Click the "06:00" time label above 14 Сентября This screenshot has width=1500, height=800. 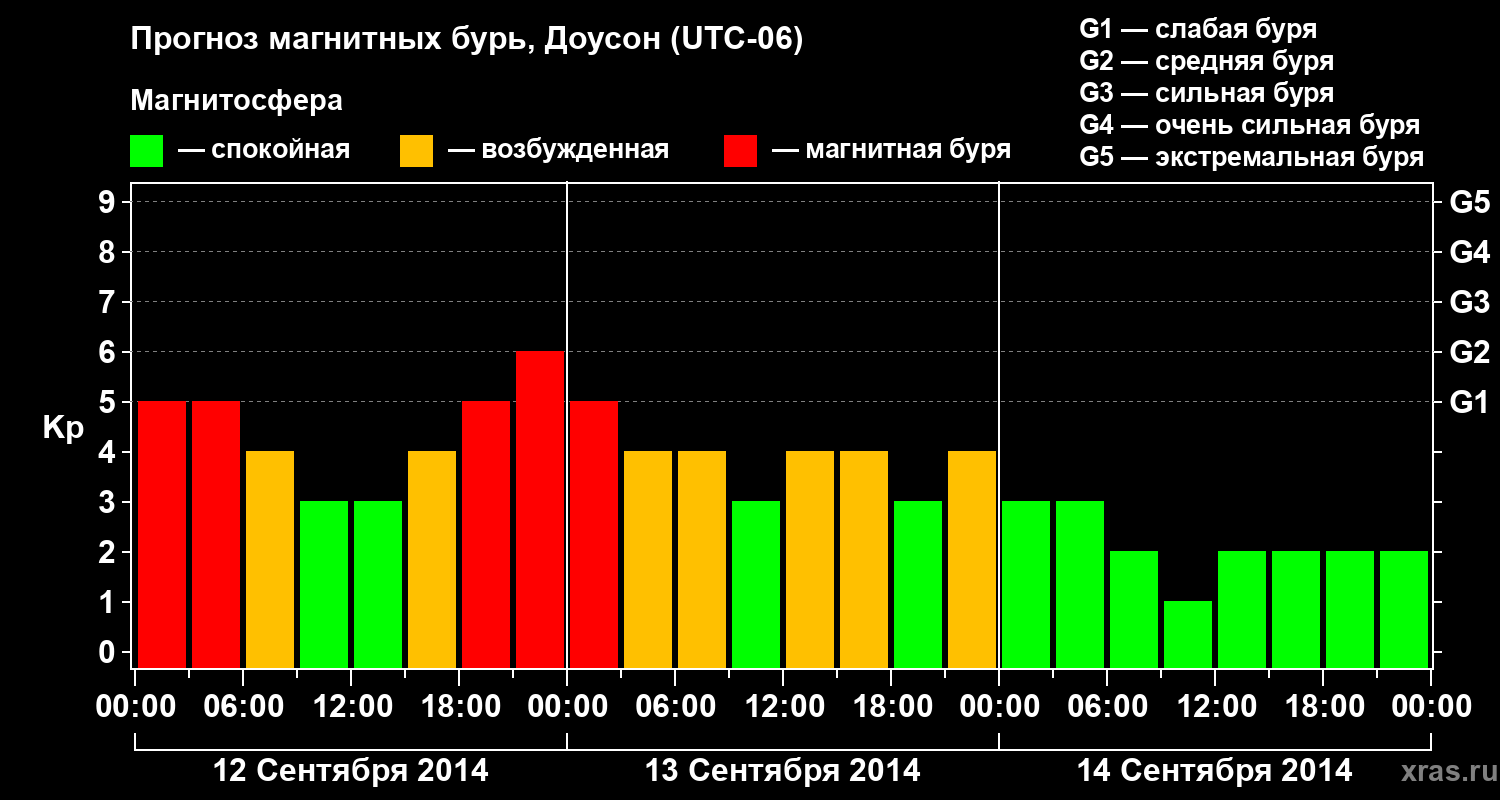[x=1107, y=708]
